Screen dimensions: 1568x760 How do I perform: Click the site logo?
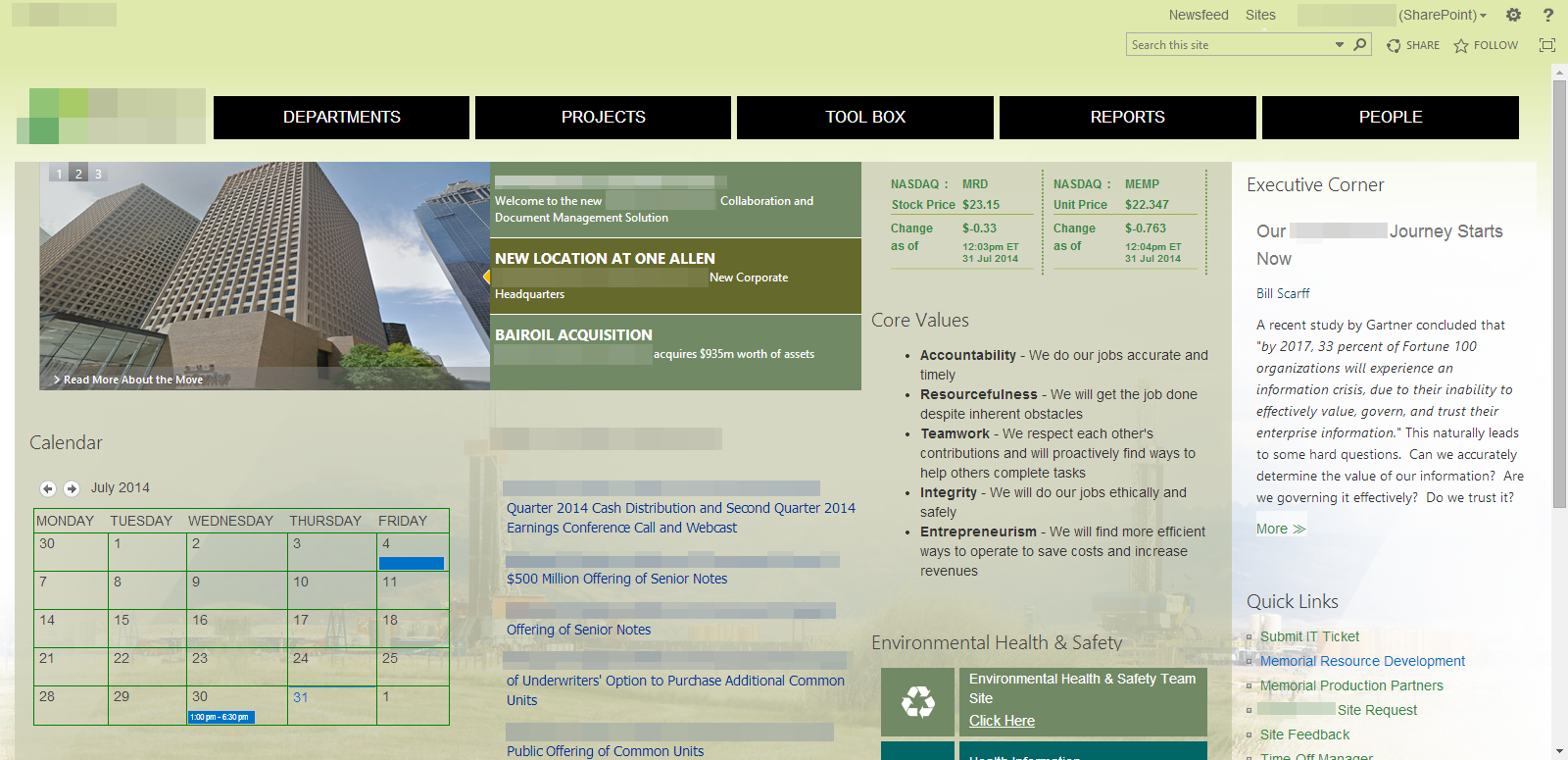pos(111,117)
